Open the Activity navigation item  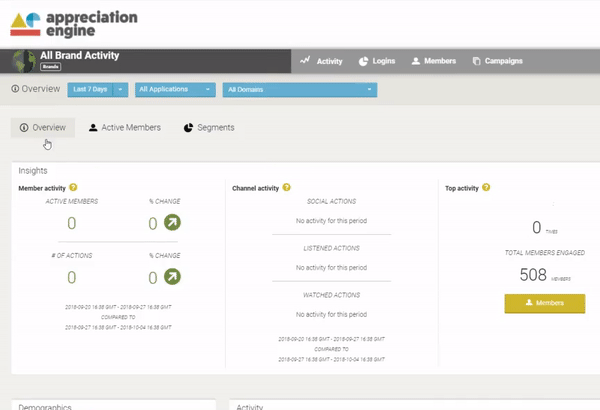321,61
